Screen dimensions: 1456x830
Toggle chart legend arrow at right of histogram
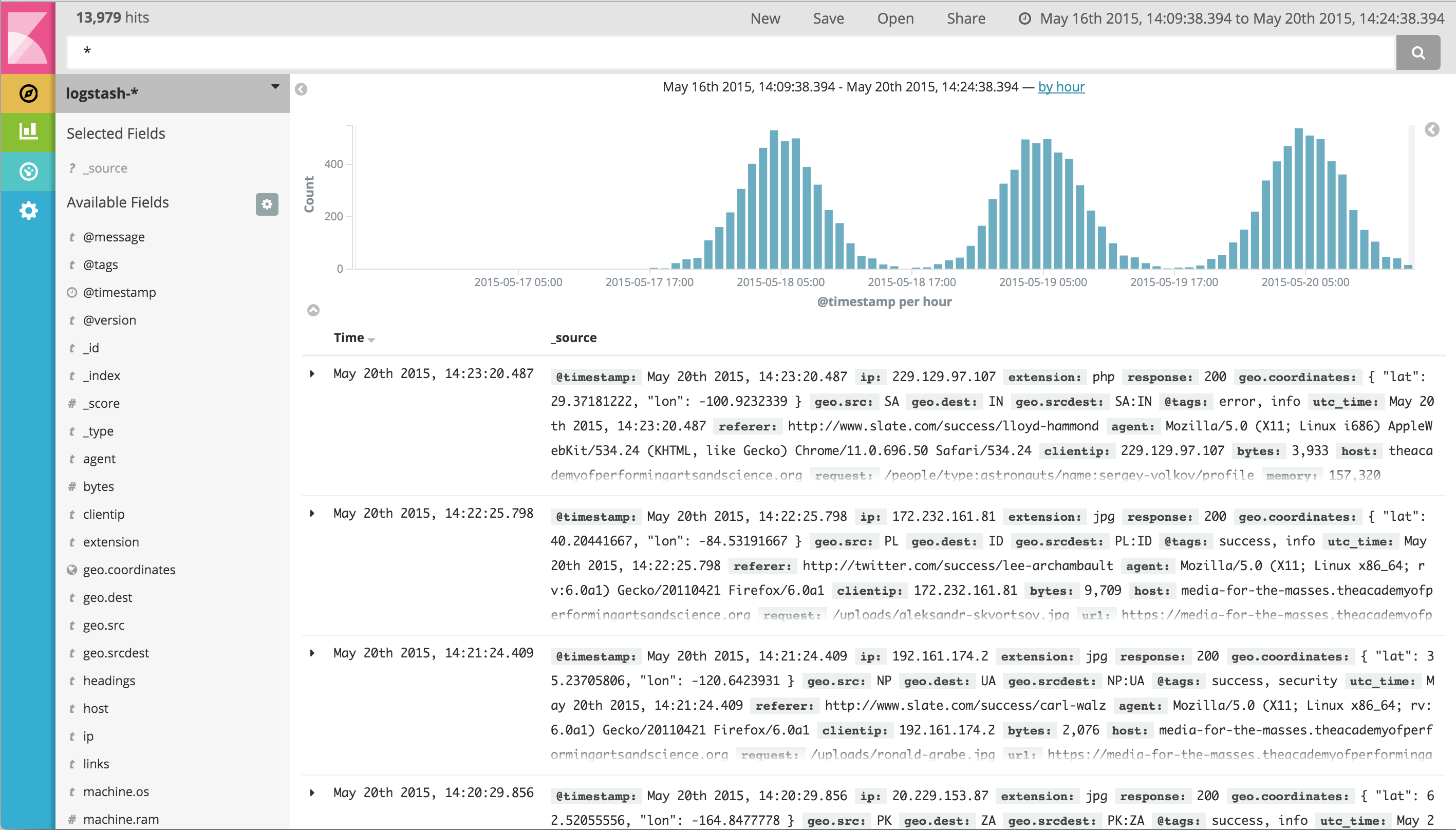click(x=1431, y=129)
